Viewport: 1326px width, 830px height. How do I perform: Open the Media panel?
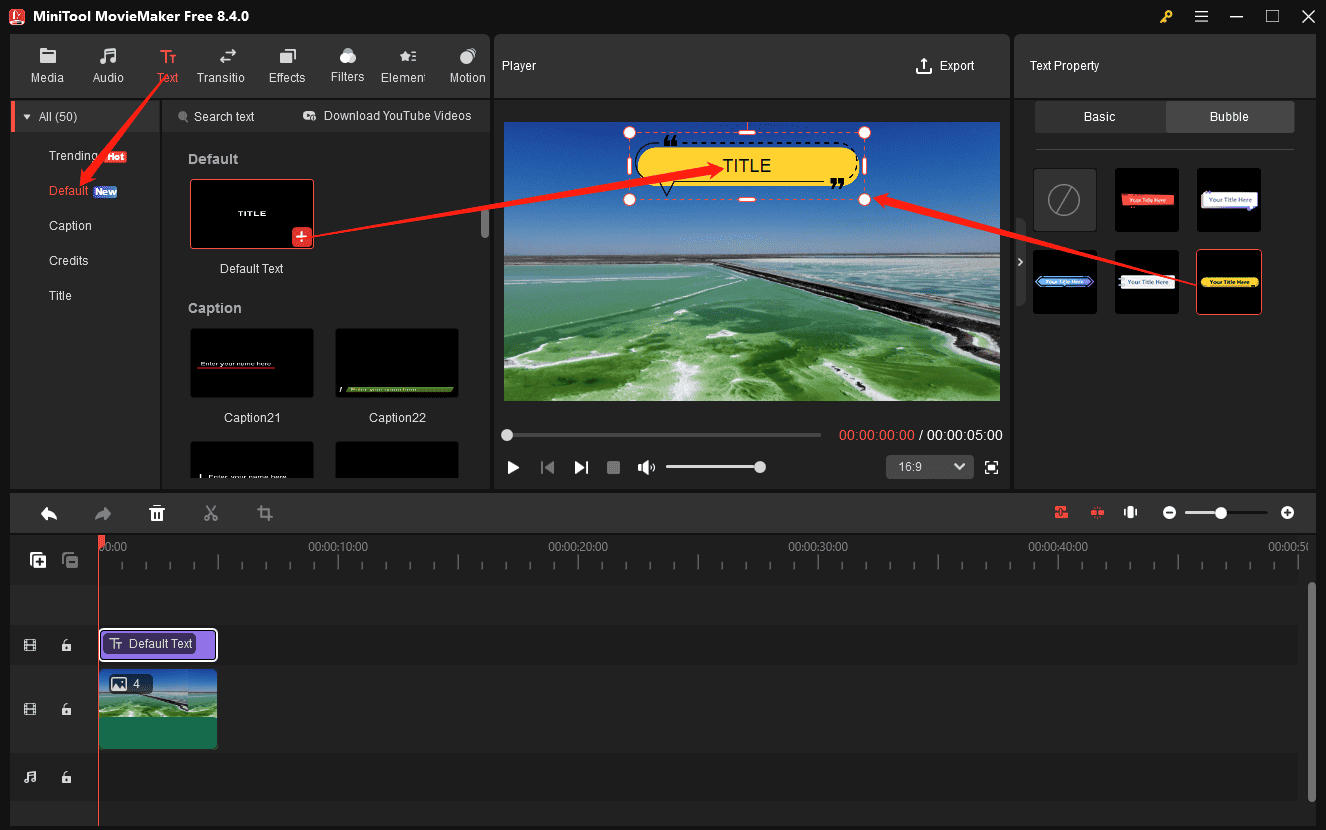coord(47,65)
